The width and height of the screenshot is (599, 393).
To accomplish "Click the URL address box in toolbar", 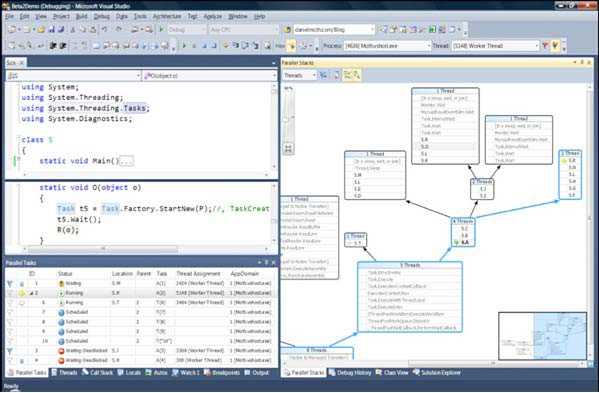I will pyautogui.click(x=334, y=29).
